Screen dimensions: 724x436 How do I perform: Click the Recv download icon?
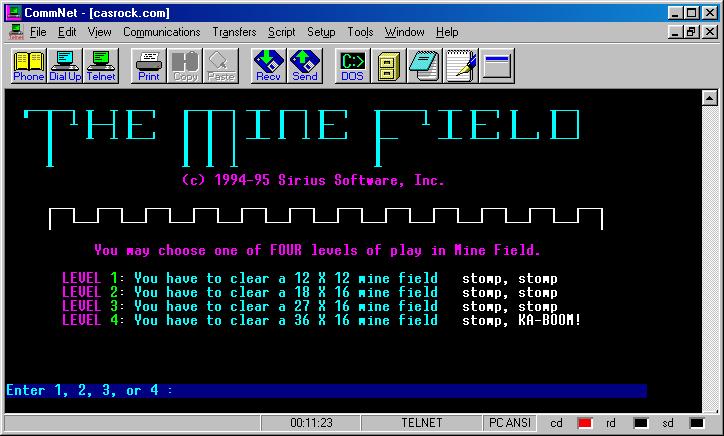coord(269,66)
